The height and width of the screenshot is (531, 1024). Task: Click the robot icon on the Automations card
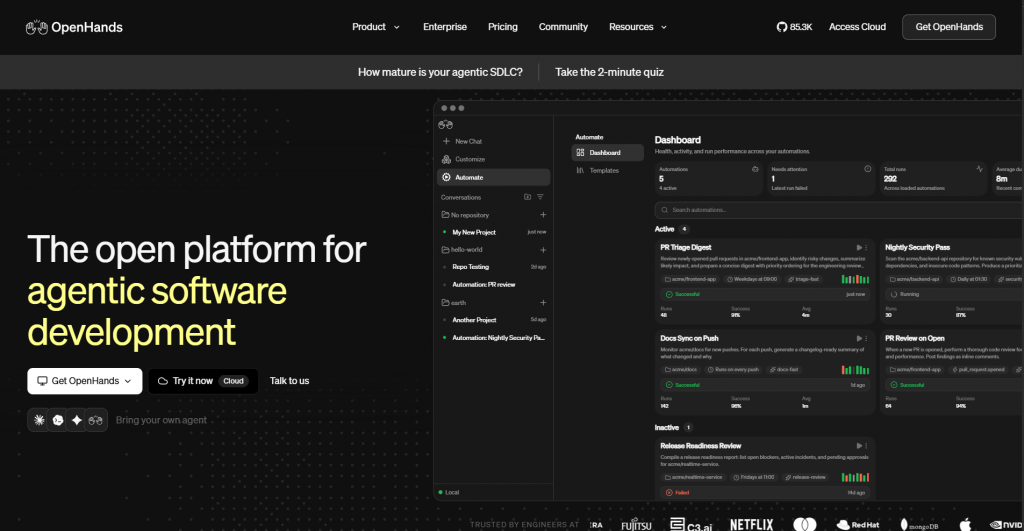pyautogui.click(x=755, y=169)
